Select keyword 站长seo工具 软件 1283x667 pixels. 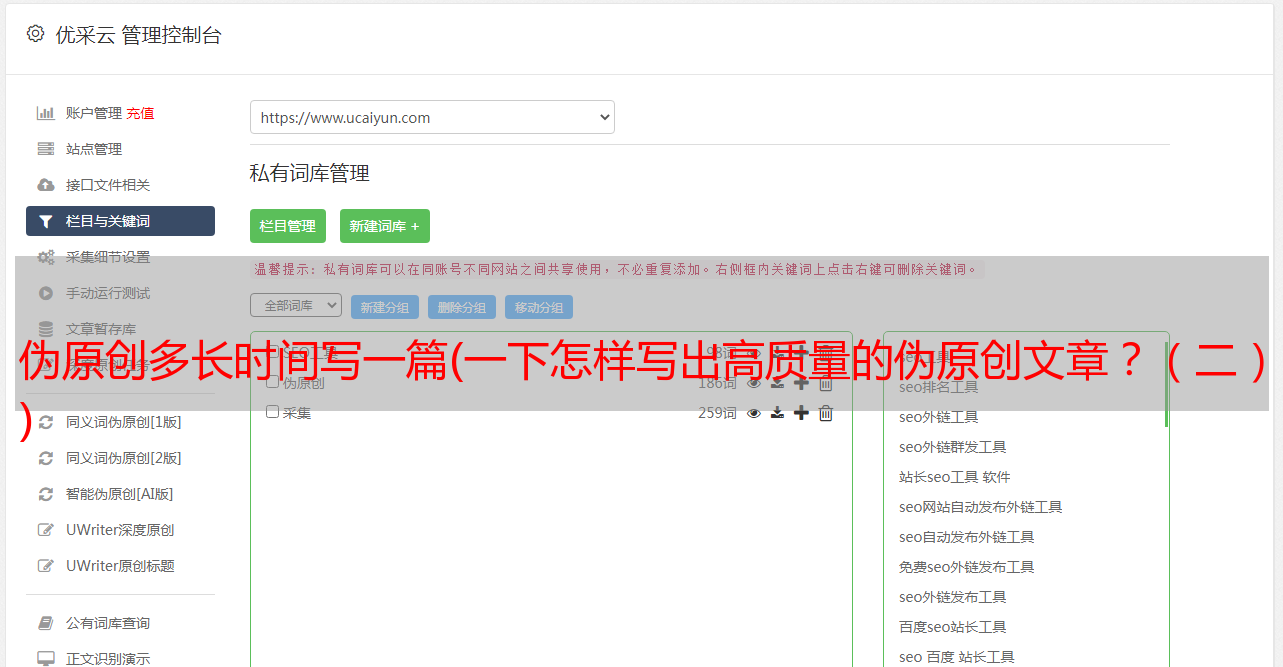[955, 477]
